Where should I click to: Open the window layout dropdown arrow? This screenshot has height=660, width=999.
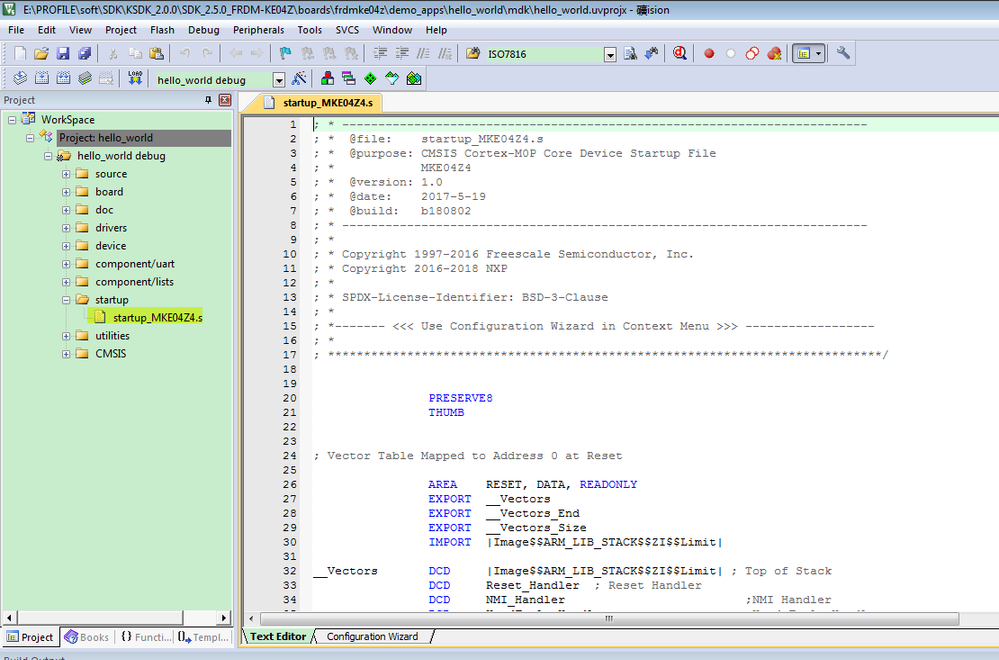tap(819, 54)
